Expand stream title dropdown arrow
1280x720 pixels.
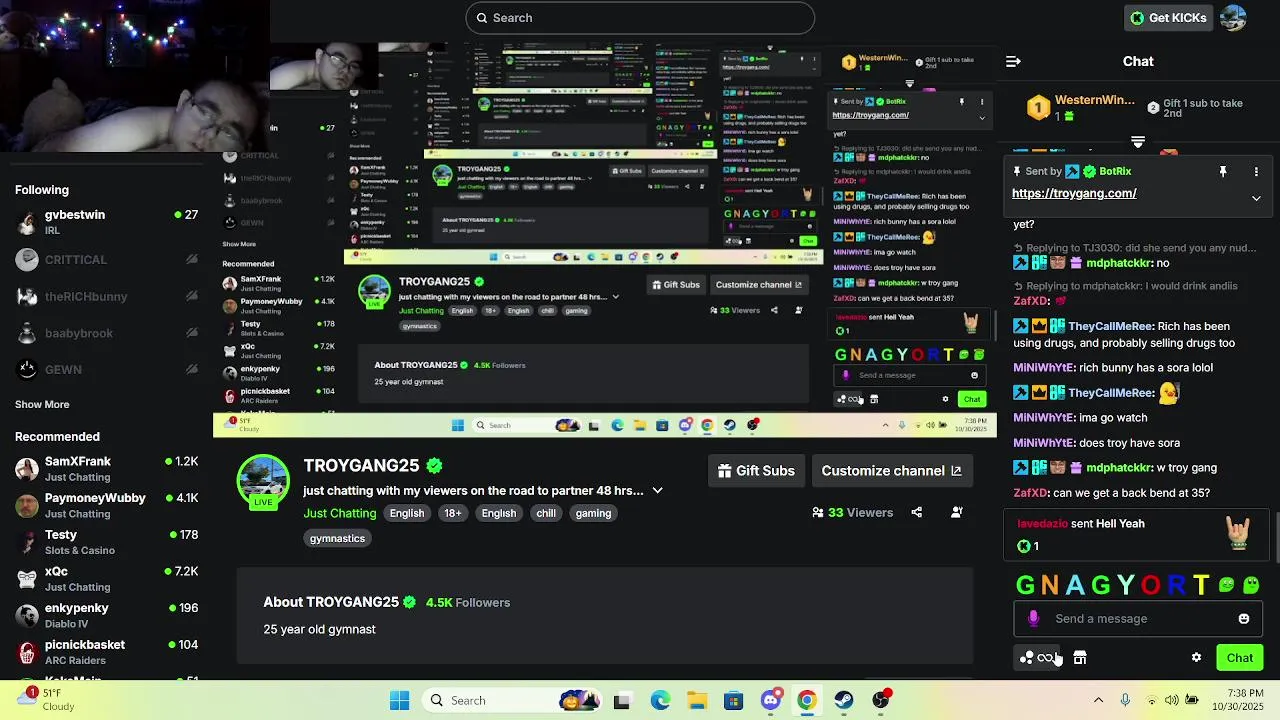pos(657,491)
